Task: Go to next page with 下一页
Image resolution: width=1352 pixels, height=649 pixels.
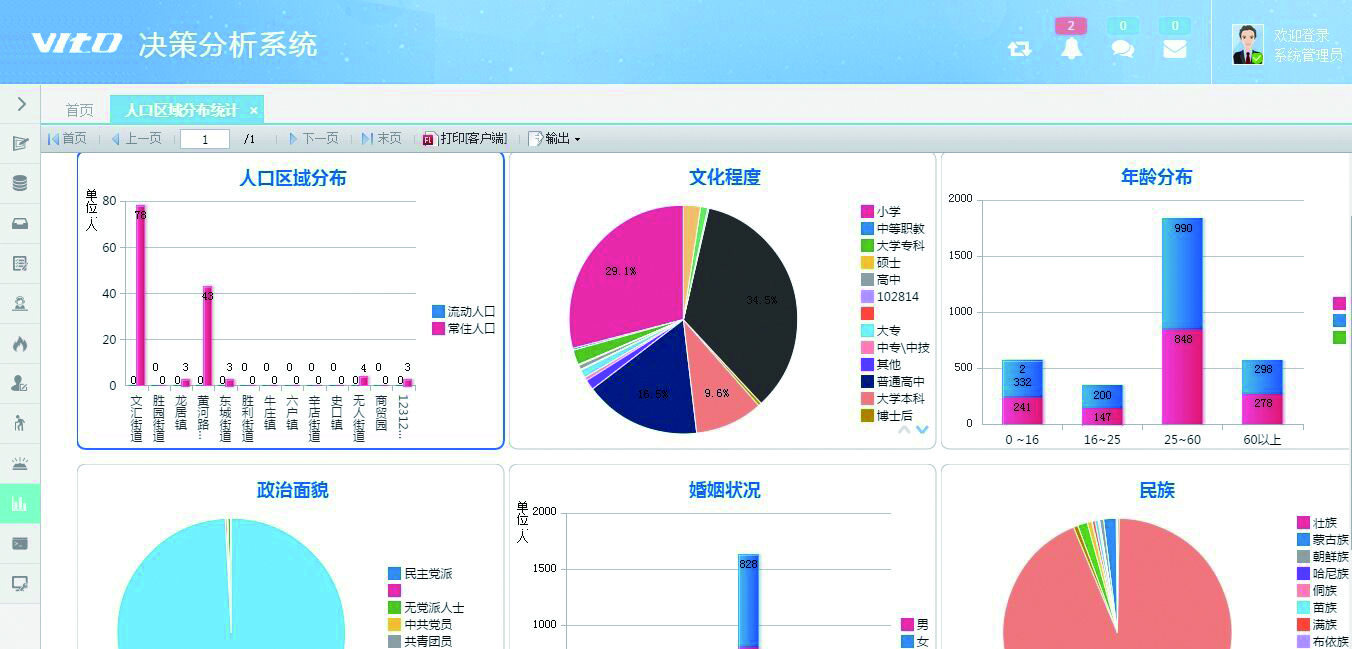Action: pyautogui.click(x=314, y=139)
